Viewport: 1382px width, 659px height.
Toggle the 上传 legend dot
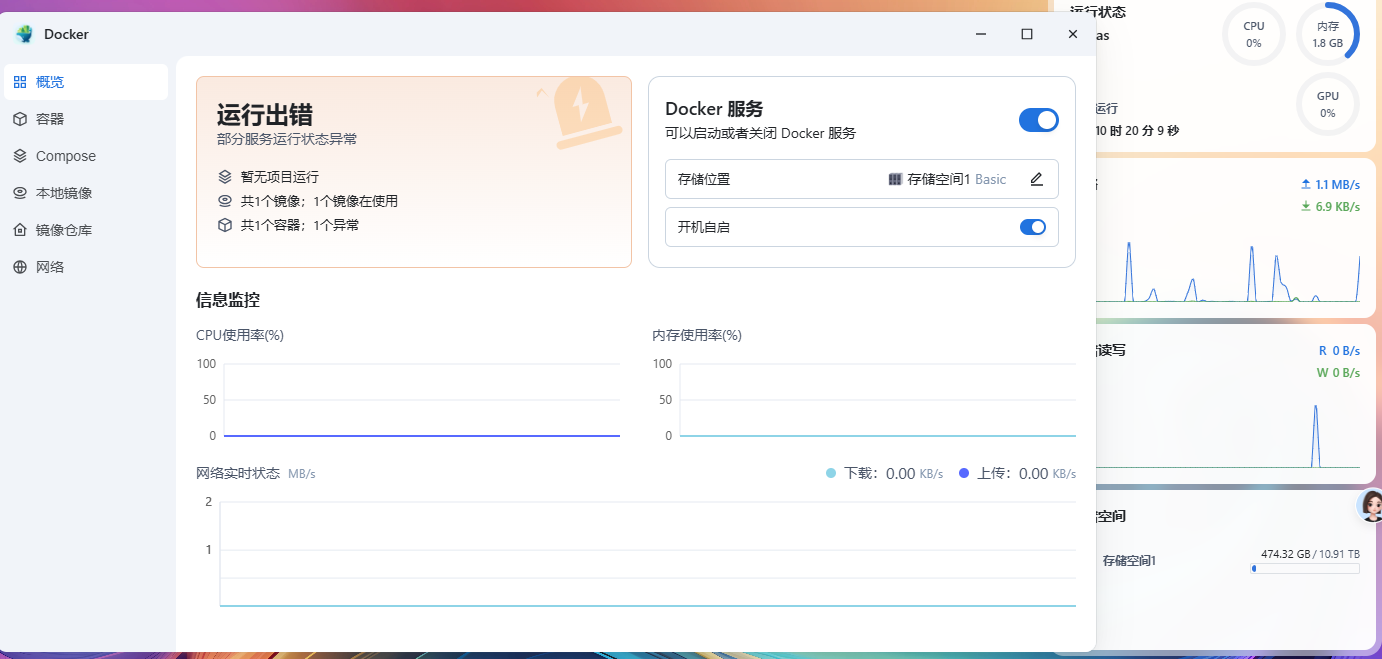click(964, 473)
